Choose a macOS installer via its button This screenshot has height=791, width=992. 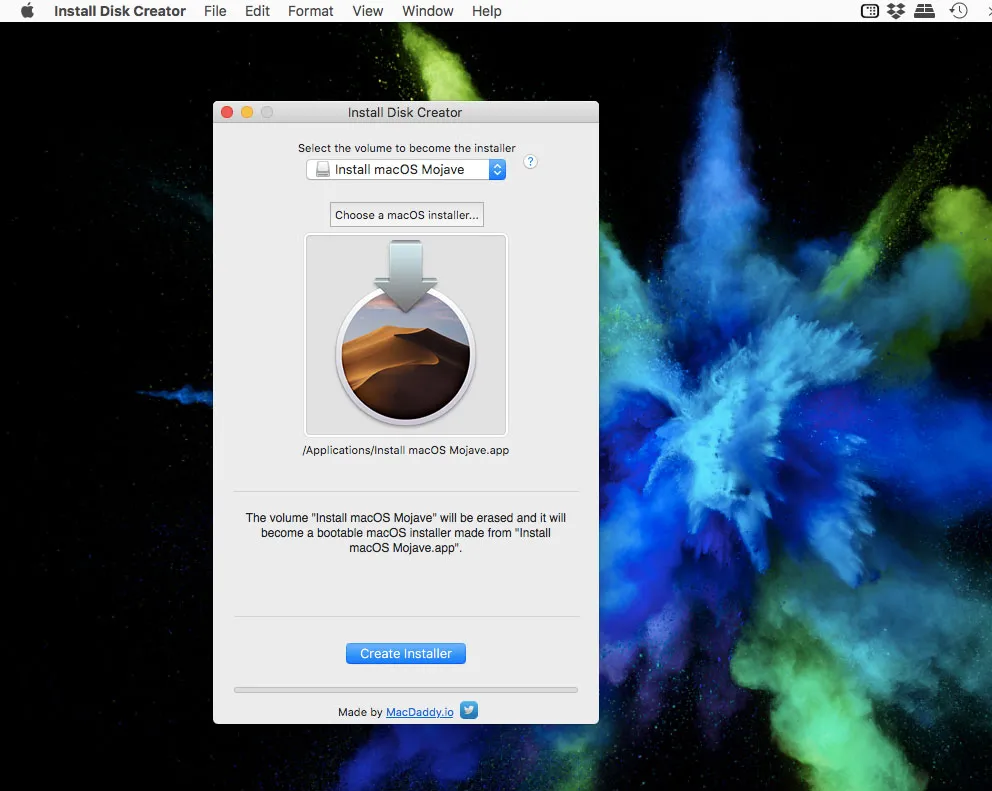click(406, 214)
